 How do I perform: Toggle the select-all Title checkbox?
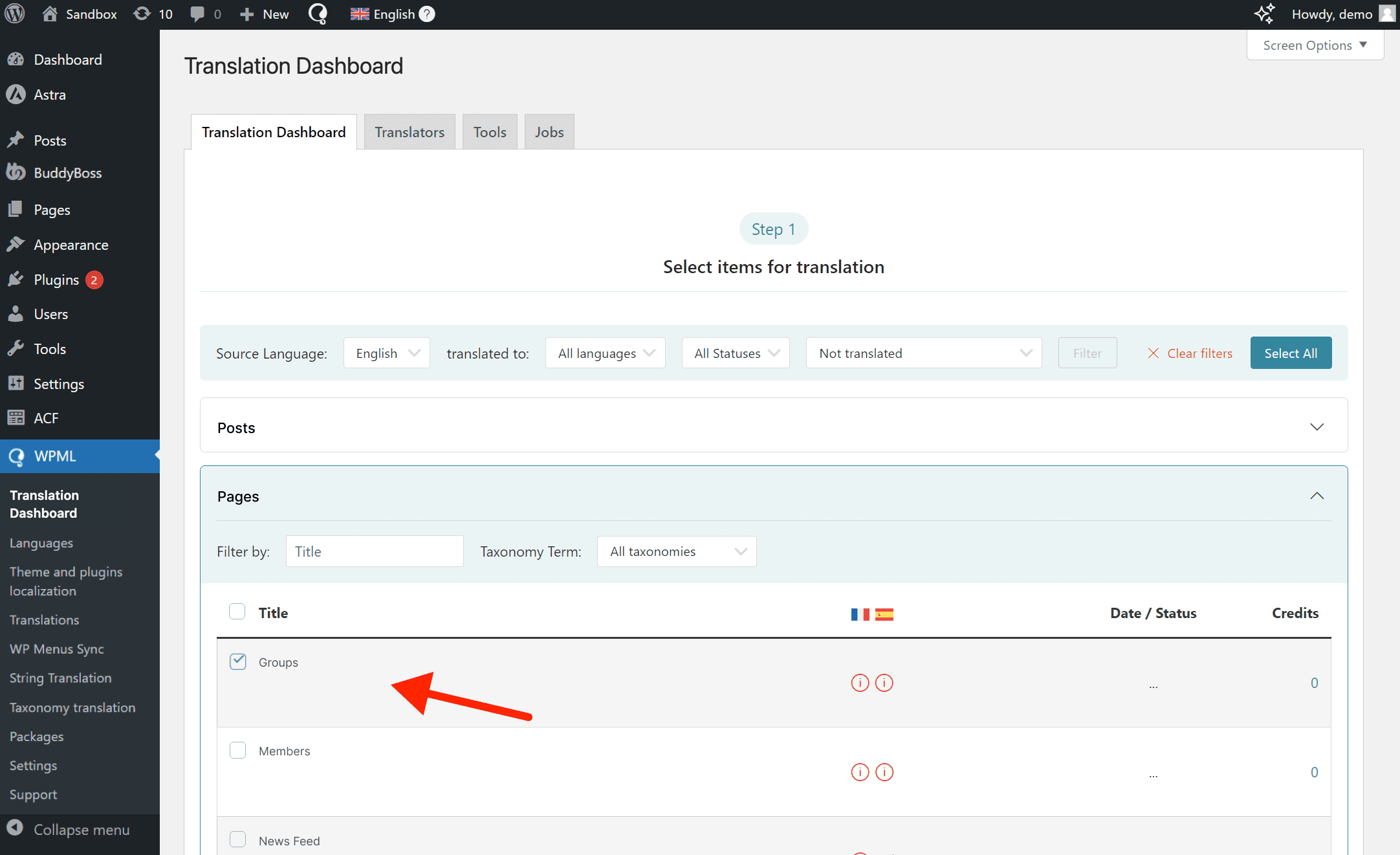[237, 612]
